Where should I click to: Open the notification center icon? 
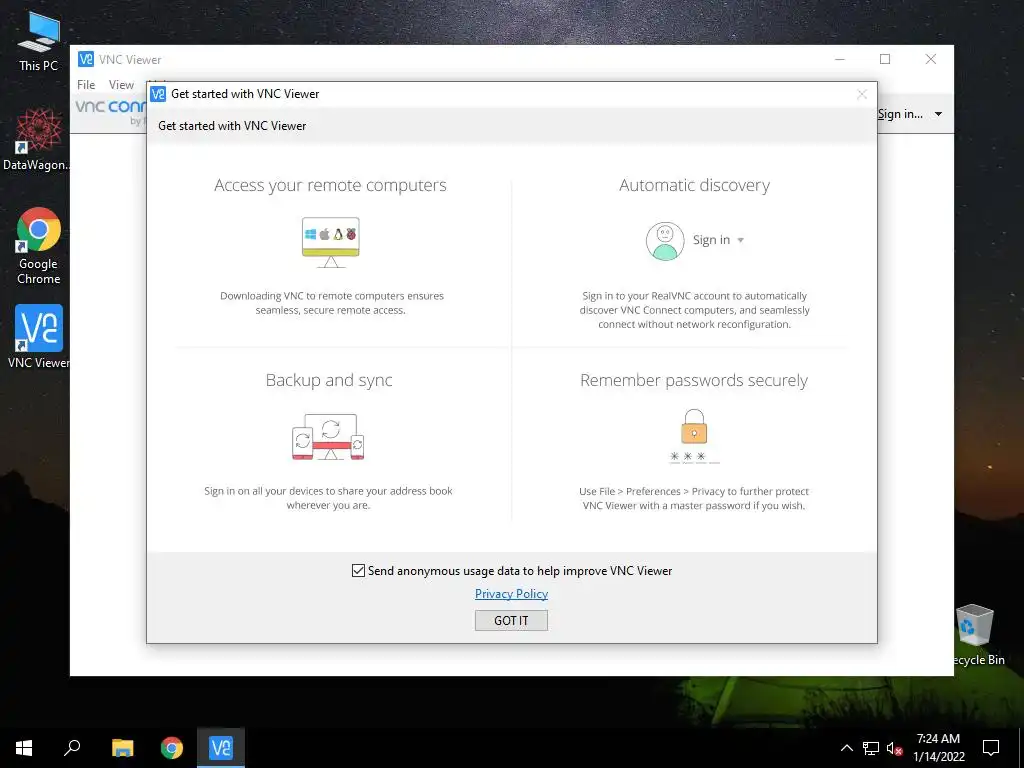[x=991, y=748]
